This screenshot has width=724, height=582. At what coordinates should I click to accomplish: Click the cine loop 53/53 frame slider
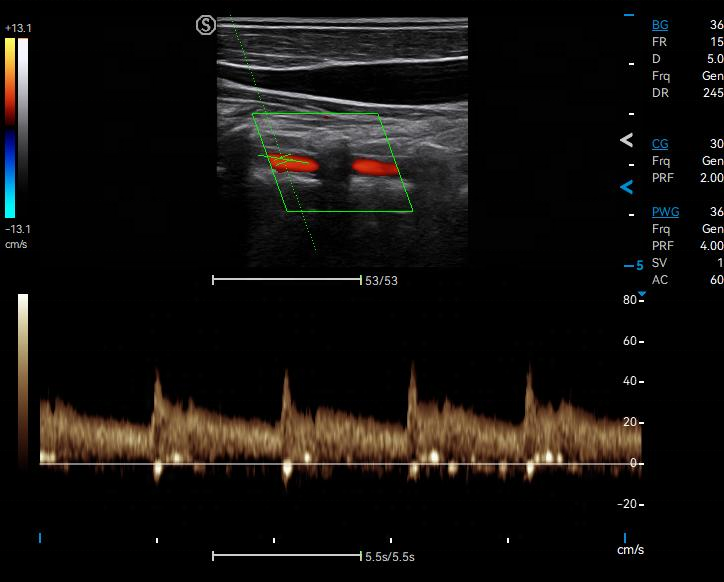coord(287,279)
